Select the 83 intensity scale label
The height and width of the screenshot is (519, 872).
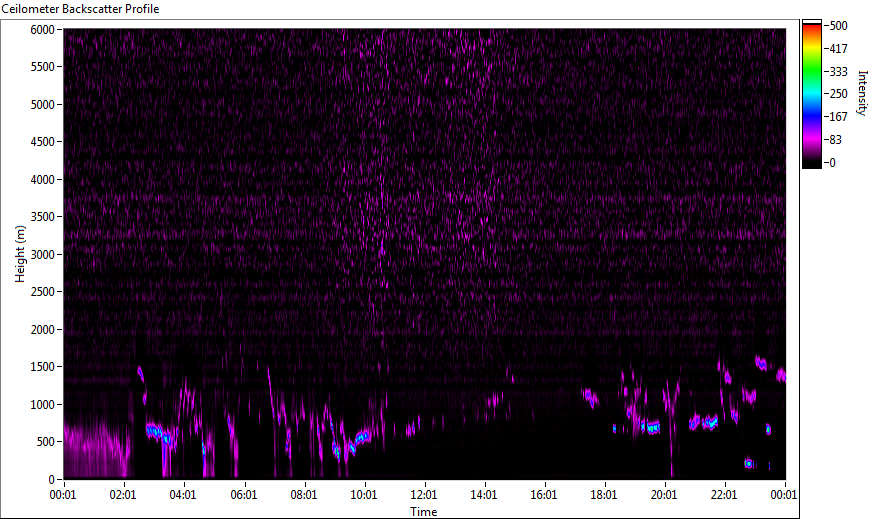(x=835, y=140)
